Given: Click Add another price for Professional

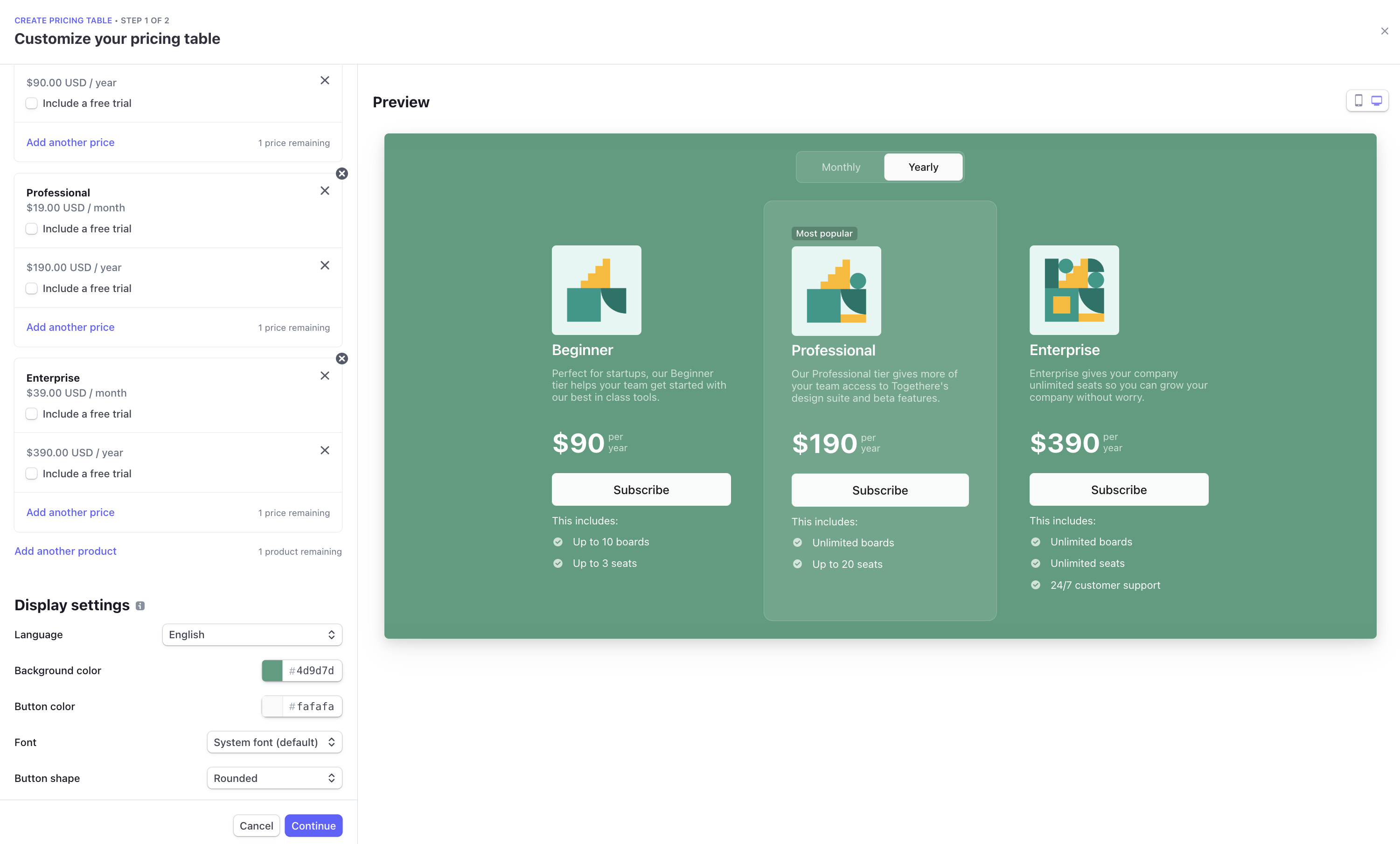Looking at the screenshot, I should [x=70, y=326].
